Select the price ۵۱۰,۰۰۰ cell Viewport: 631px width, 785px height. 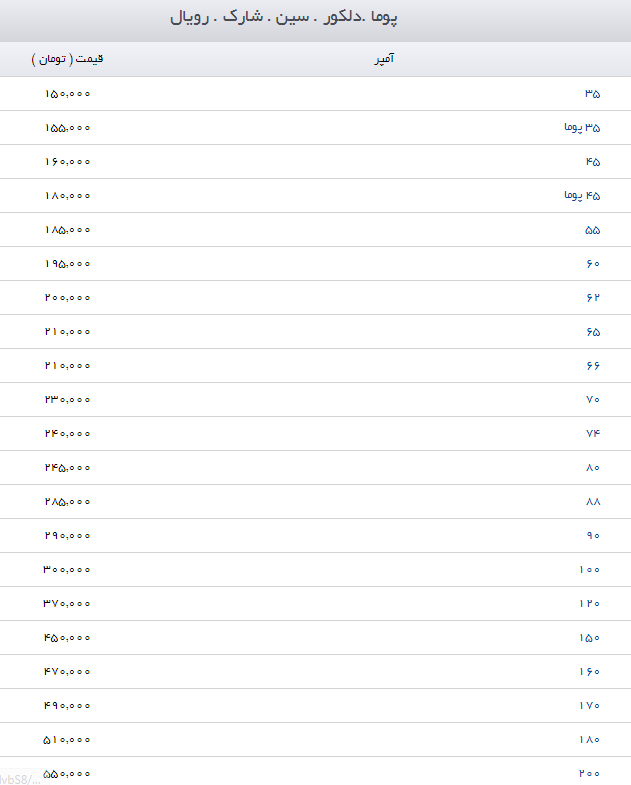pyautogui.click(x=67, y=739)
